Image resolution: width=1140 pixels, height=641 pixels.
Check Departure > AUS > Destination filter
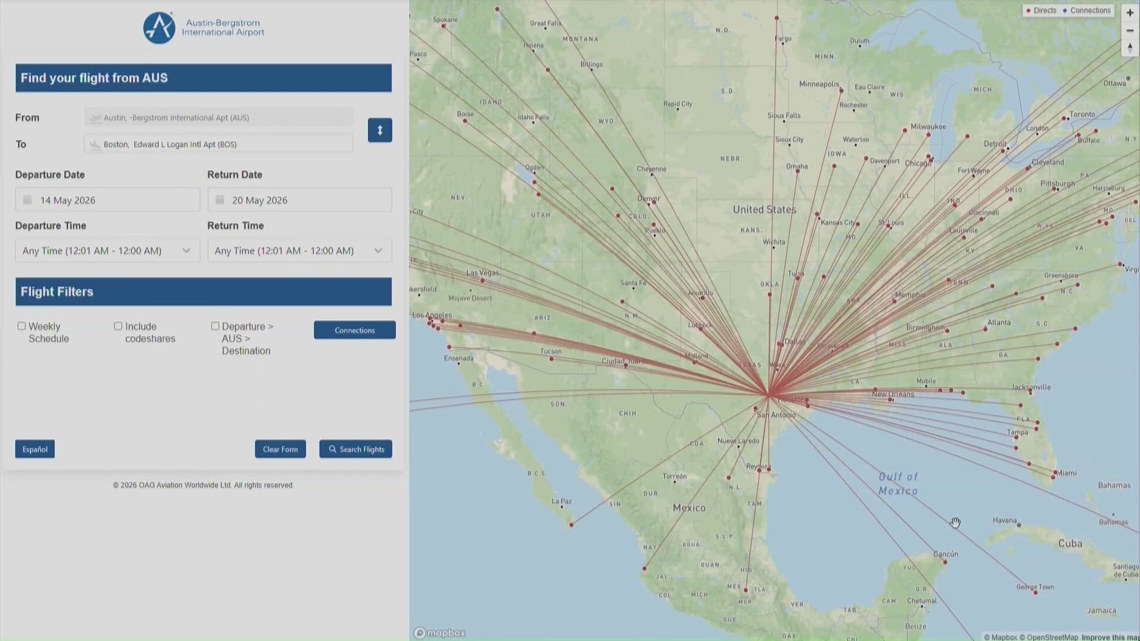[x=215, y=326]
